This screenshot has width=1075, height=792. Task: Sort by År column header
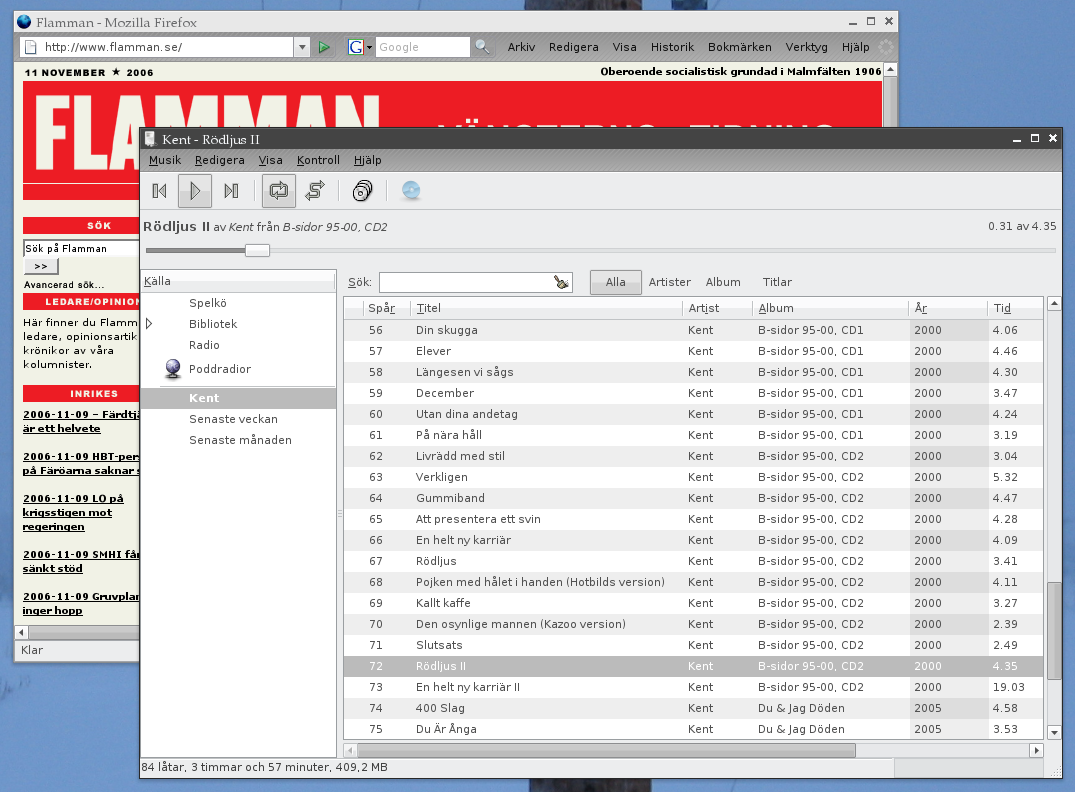948,308
